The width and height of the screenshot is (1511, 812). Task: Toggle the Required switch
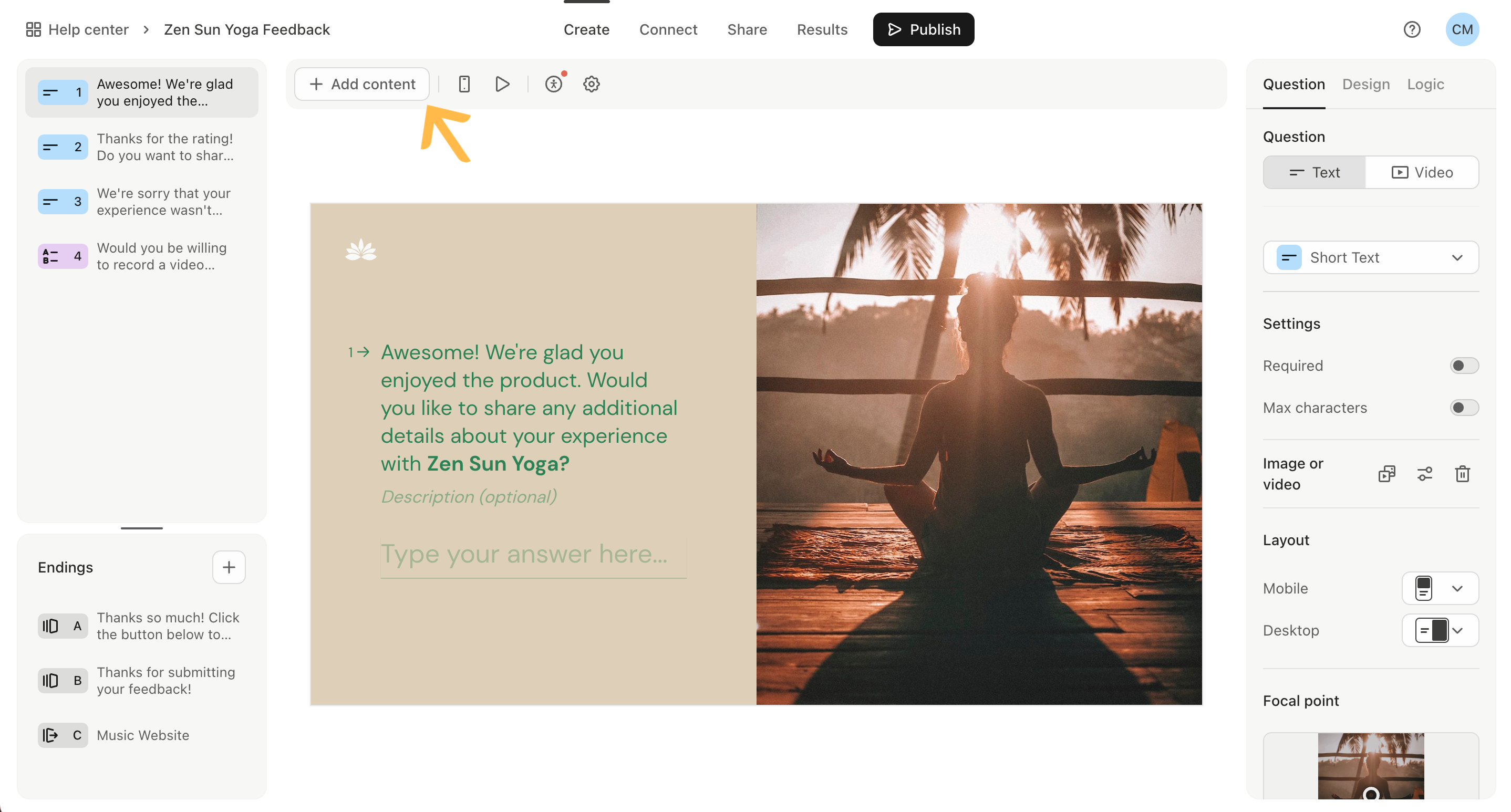(1464, 366)
